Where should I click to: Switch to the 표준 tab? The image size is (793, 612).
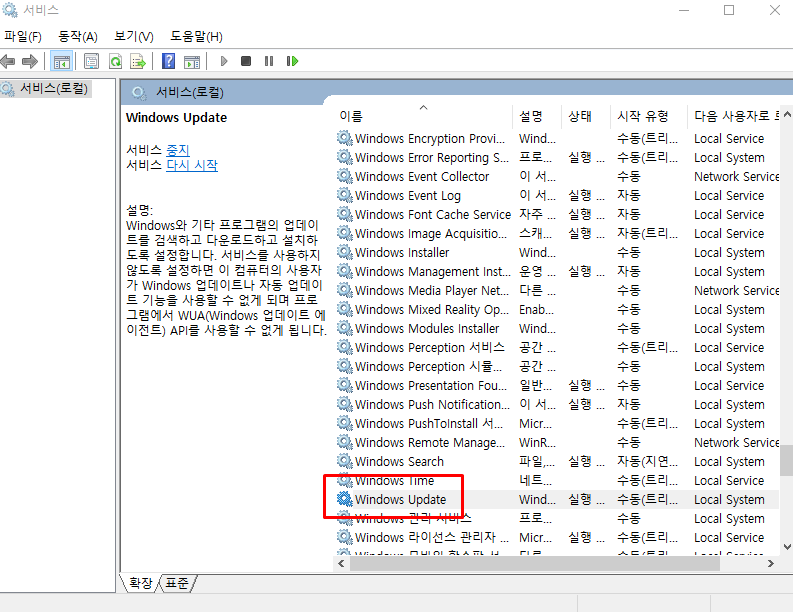(177, 583)
